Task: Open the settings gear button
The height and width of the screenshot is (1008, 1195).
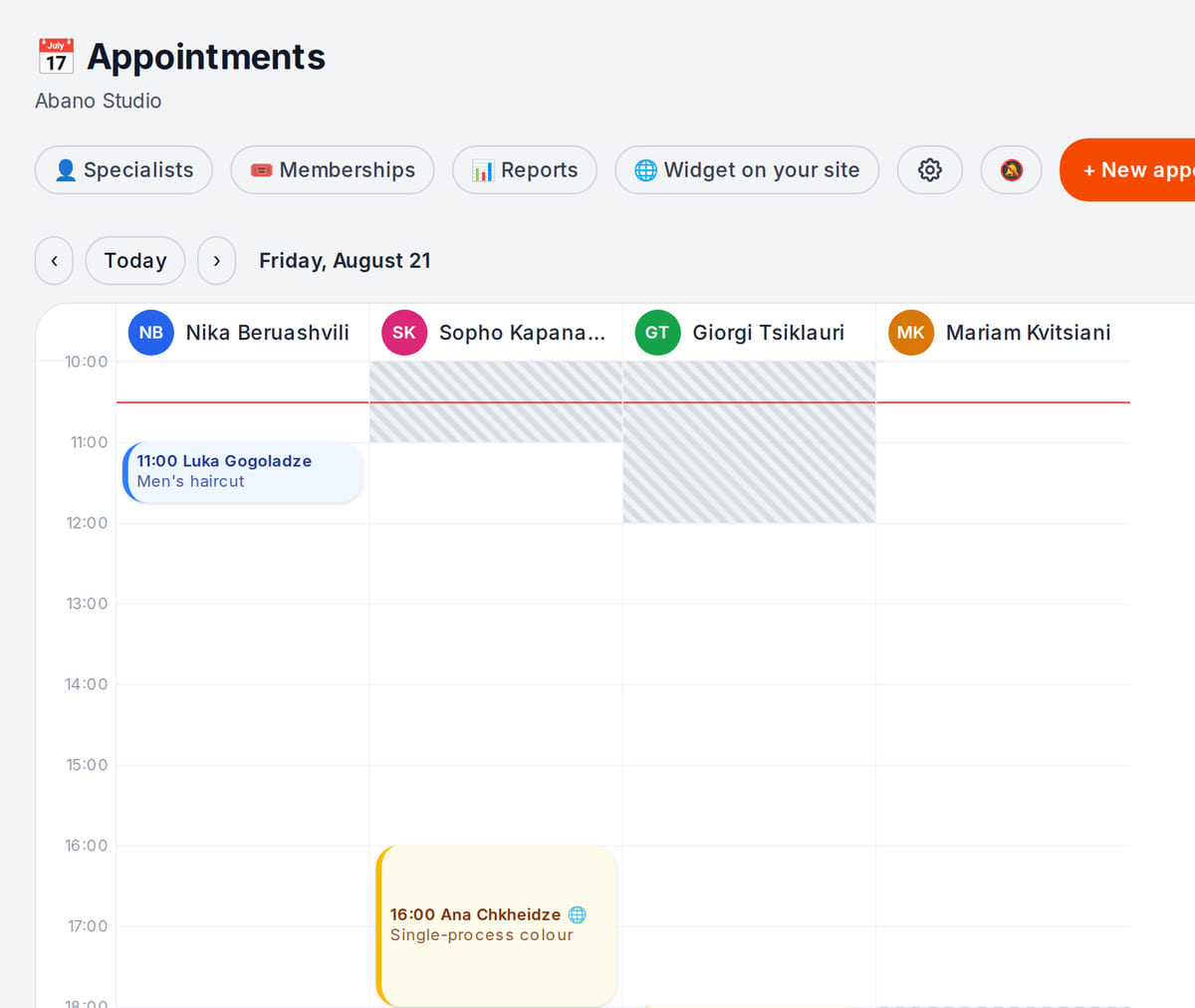Action: (929, 170)
